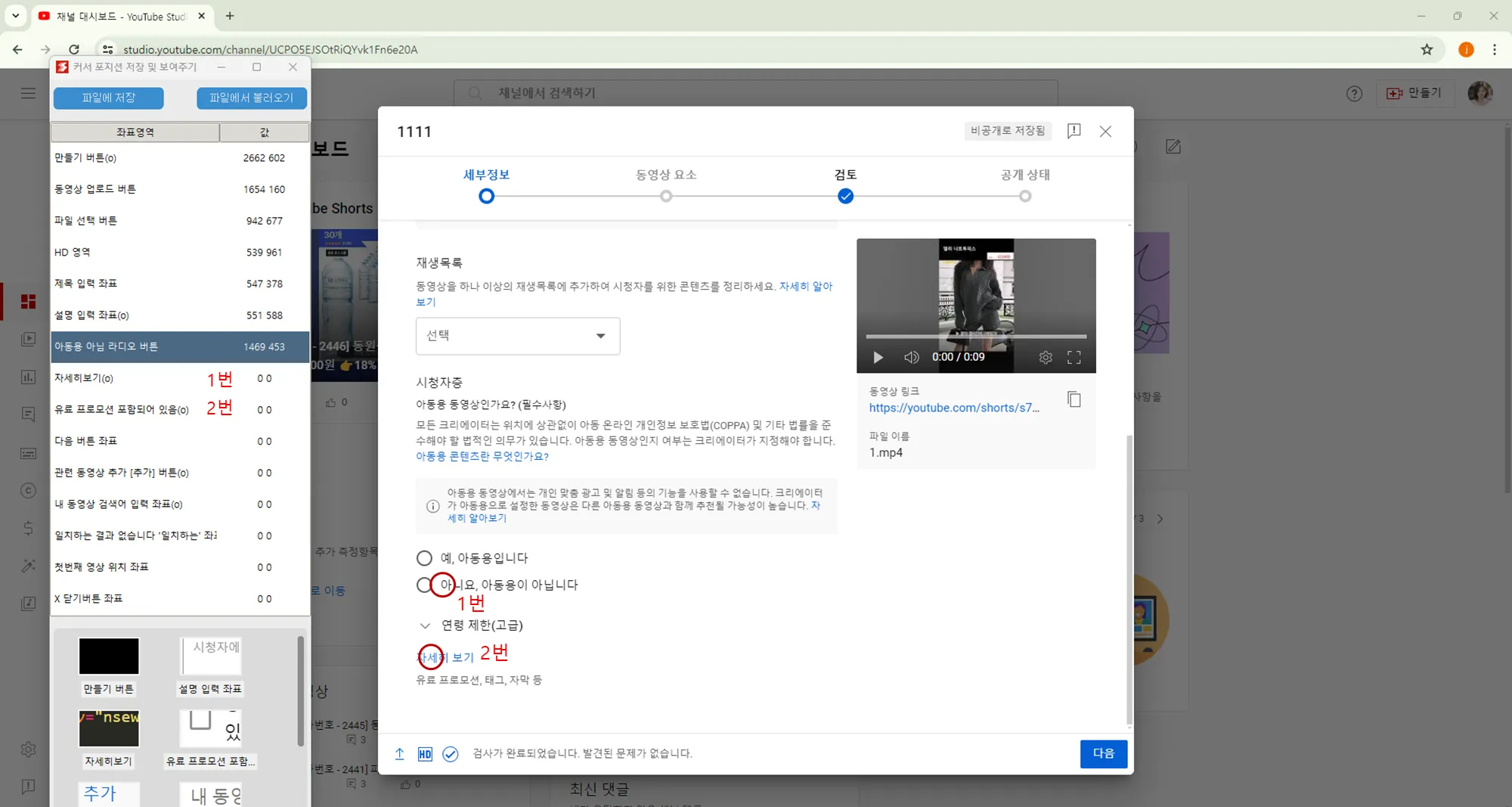Click the 파일에서 불러오기 button
Screen dimensions: 1512x807
(252, 98)
